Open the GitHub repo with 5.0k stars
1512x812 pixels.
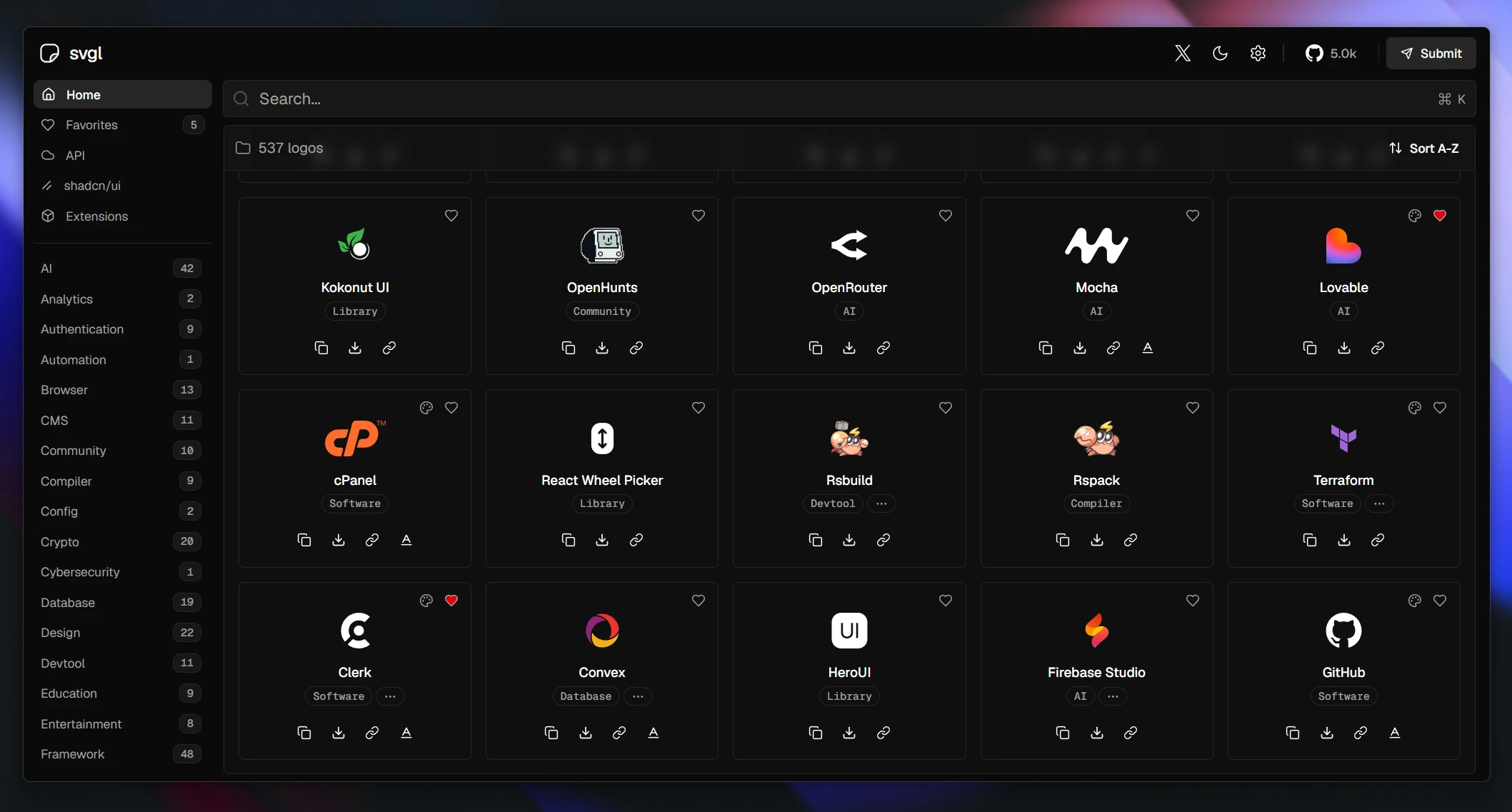tap(1331, 54)
